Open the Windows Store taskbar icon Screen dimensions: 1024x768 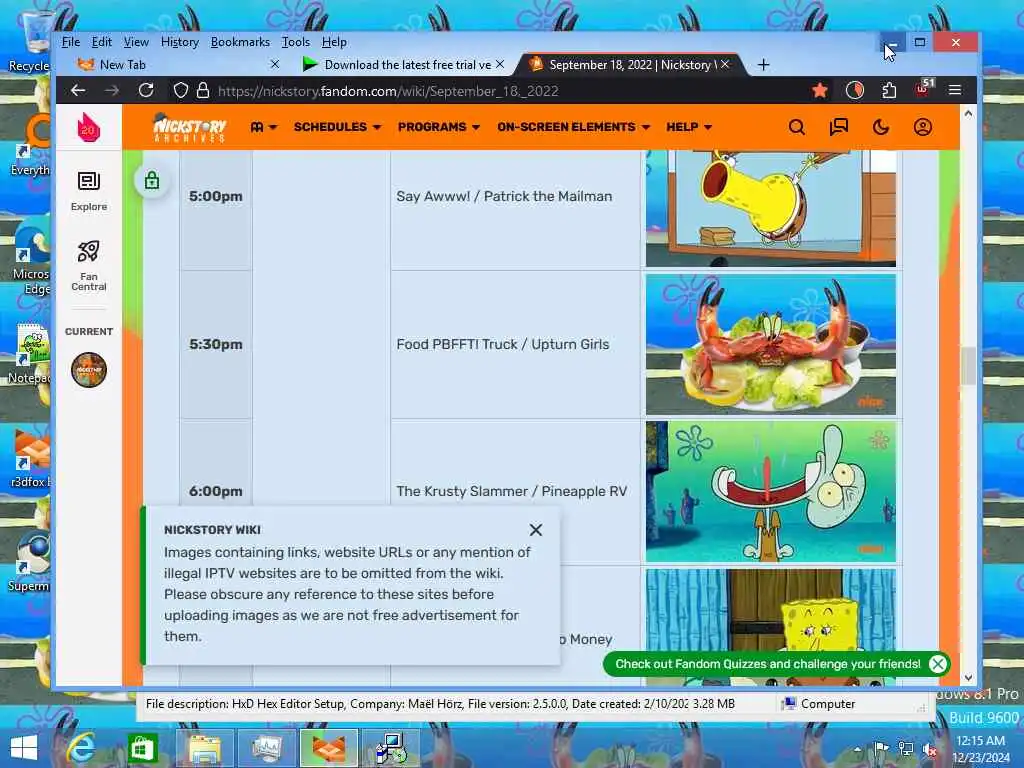pyautogui.click(x=142, y=748)
